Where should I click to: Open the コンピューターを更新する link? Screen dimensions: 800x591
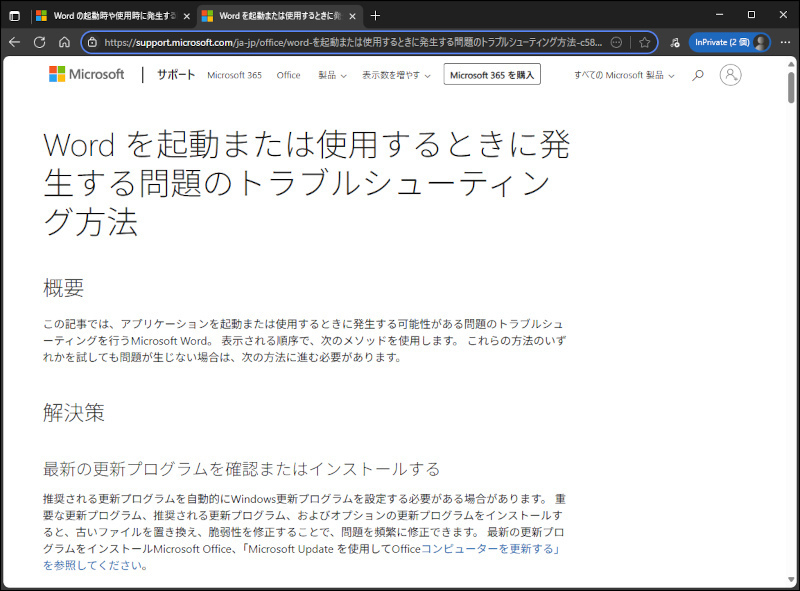click(490, 549)
